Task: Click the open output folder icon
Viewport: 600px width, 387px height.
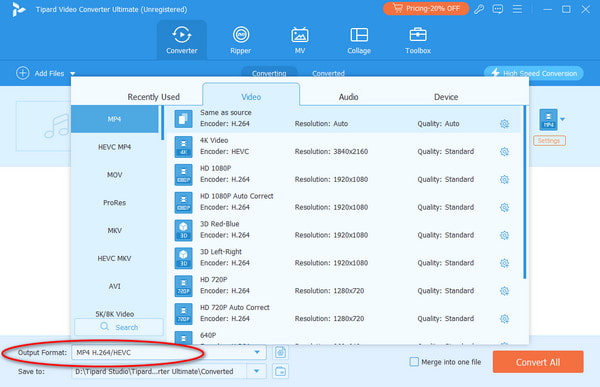Action: [280, 371]
